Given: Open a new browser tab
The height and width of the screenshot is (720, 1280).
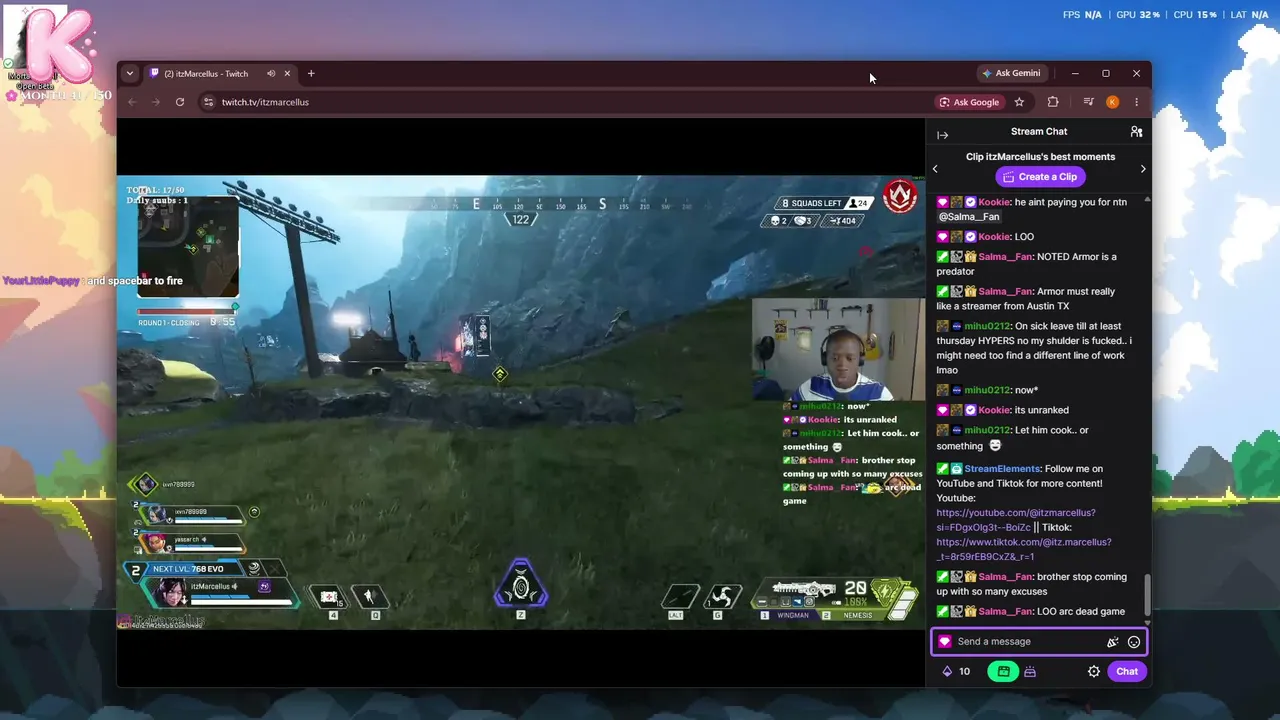Looking at the screenshot, I should (311, 73).
